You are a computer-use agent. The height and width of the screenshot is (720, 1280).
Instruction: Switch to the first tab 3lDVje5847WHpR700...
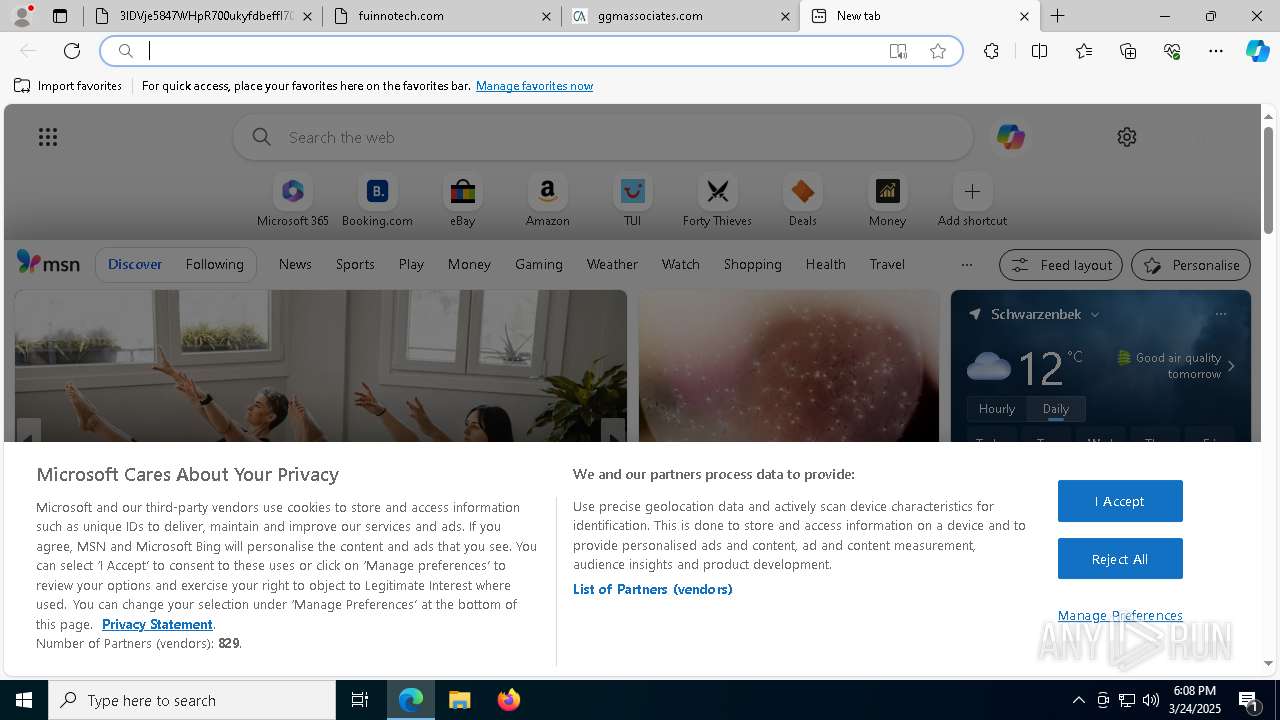coord(203,16)
